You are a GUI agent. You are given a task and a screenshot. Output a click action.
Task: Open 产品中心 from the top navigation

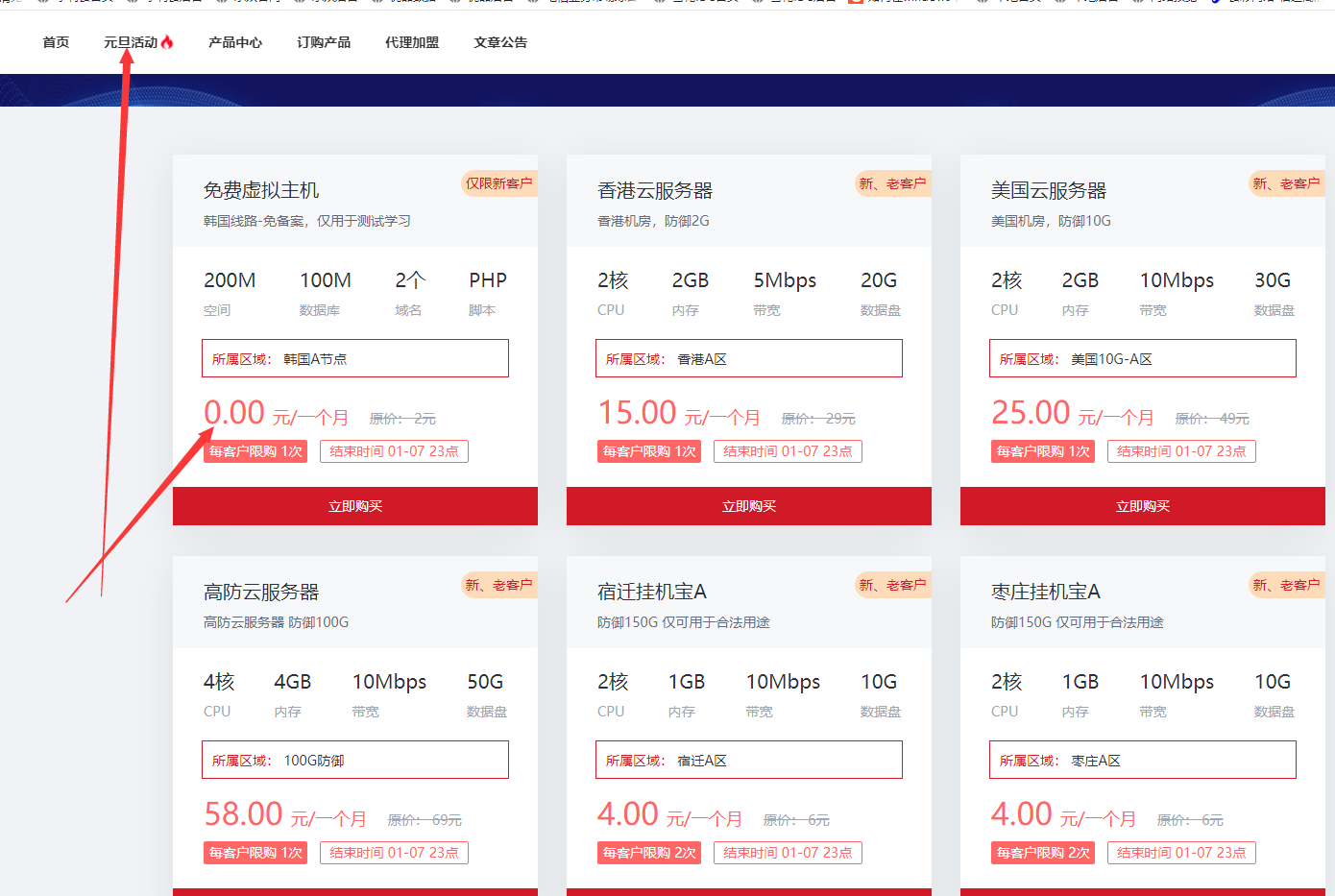[x=235, y=41]
